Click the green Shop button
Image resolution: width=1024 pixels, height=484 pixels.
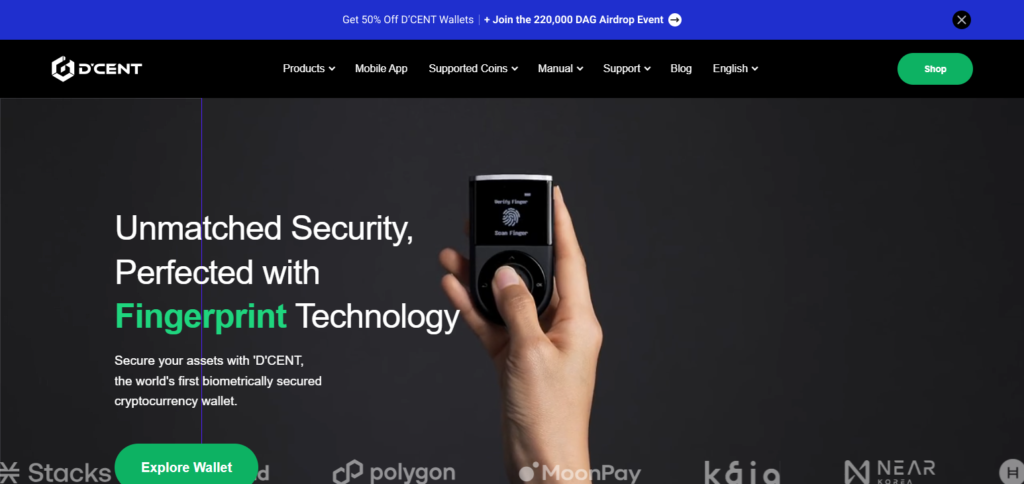tap(935, 69)
